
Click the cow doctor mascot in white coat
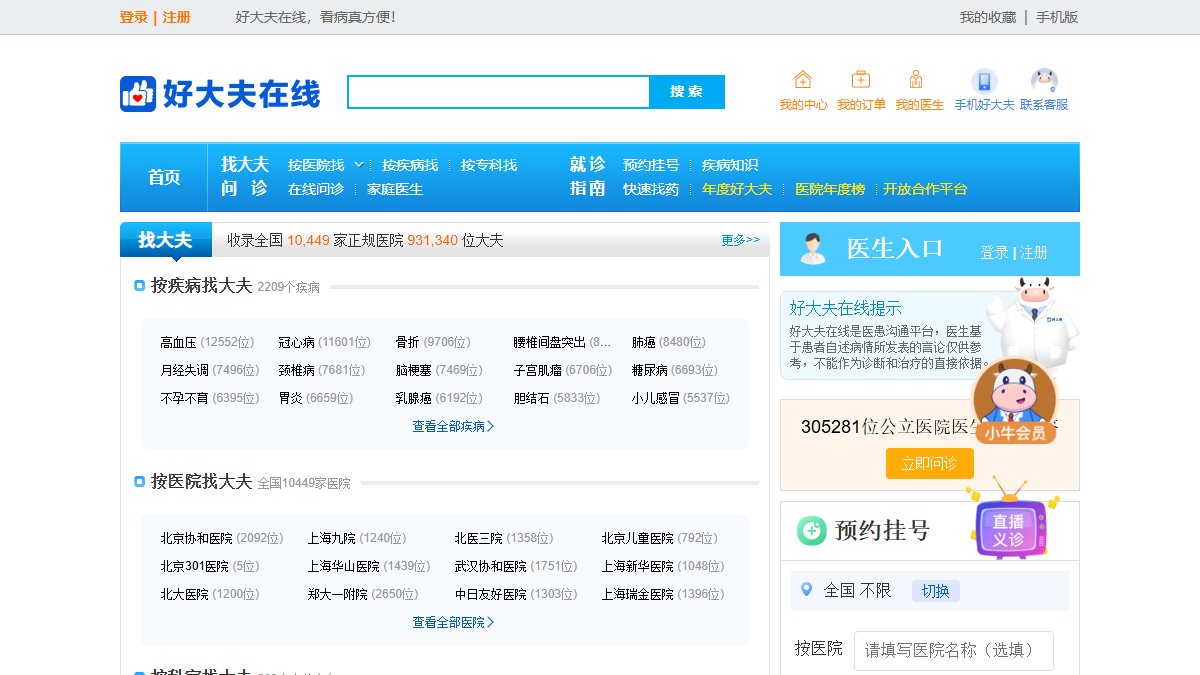[1034, 322]
